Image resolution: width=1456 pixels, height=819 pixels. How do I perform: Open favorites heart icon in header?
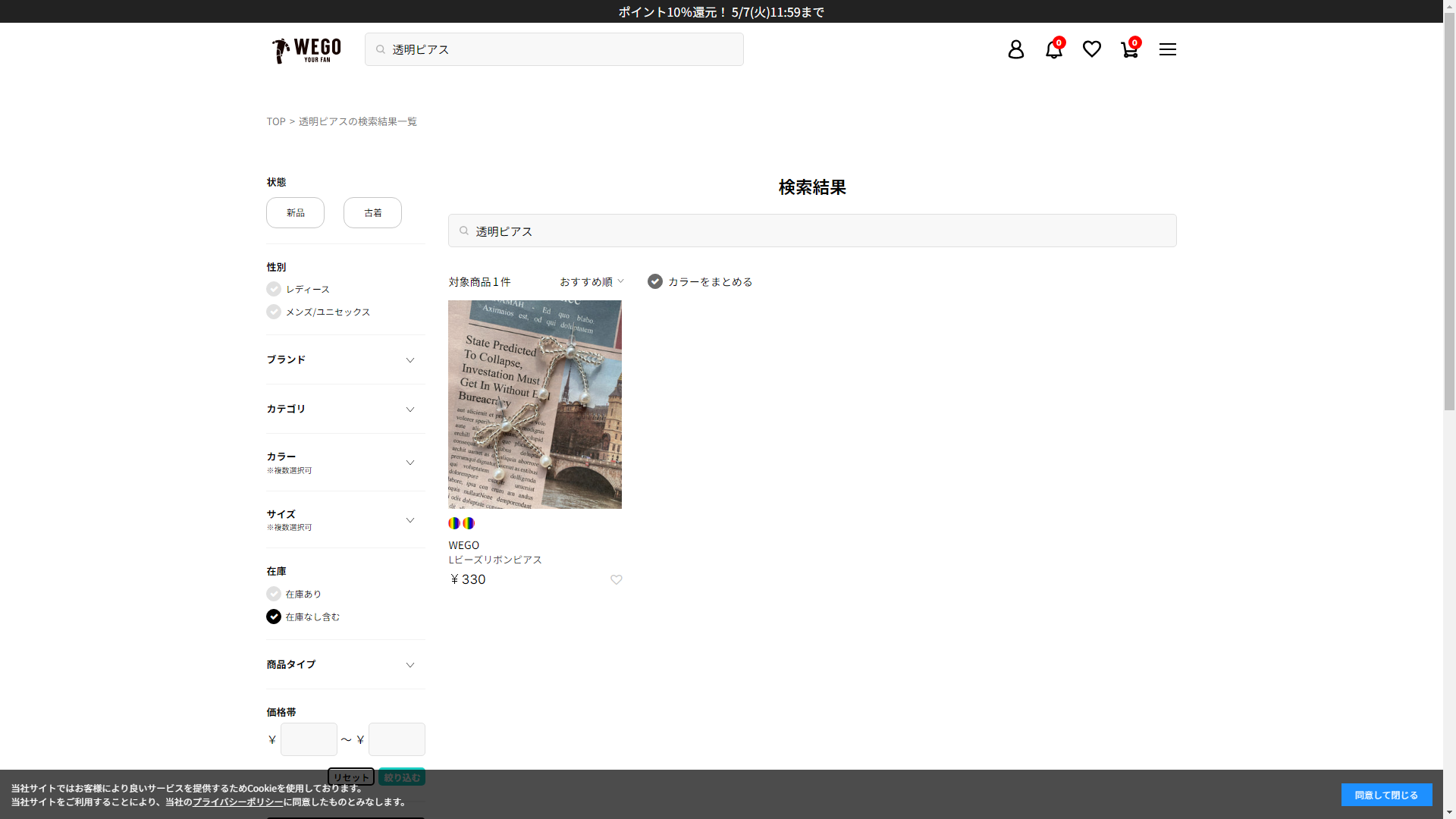point(1091,49)
